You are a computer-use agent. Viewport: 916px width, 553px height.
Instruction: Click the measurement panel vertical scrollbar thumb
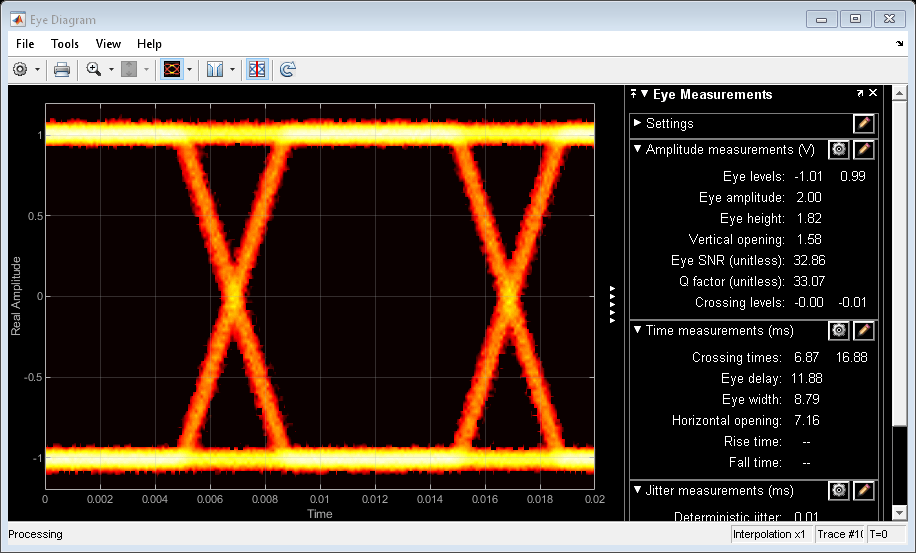click(900, 263)
